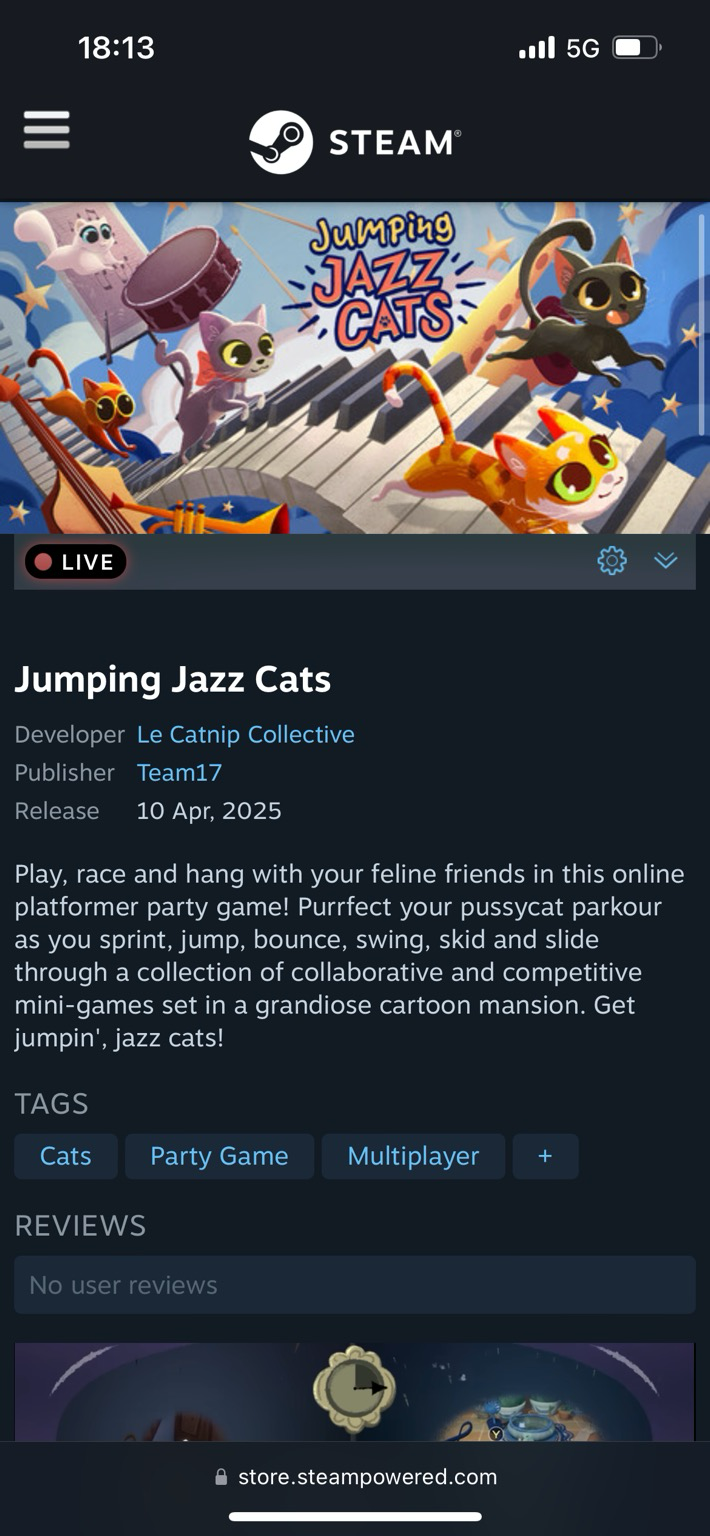Tap the store.steampowered.com address bar
The image size is (710, 1536).
click(x=355, y=1477)
